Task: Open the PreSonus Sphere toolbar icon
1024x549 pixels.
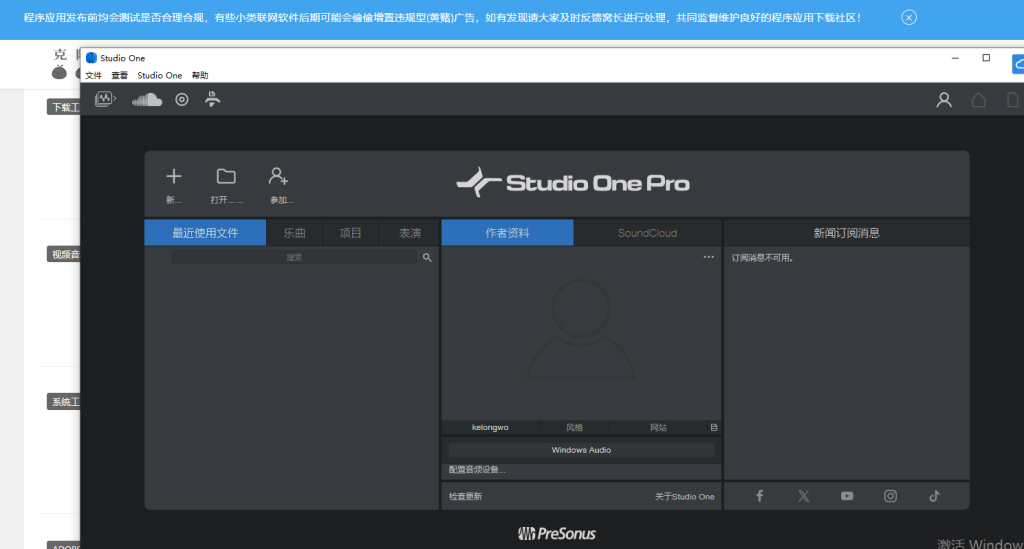Action: tap(105, 99)
